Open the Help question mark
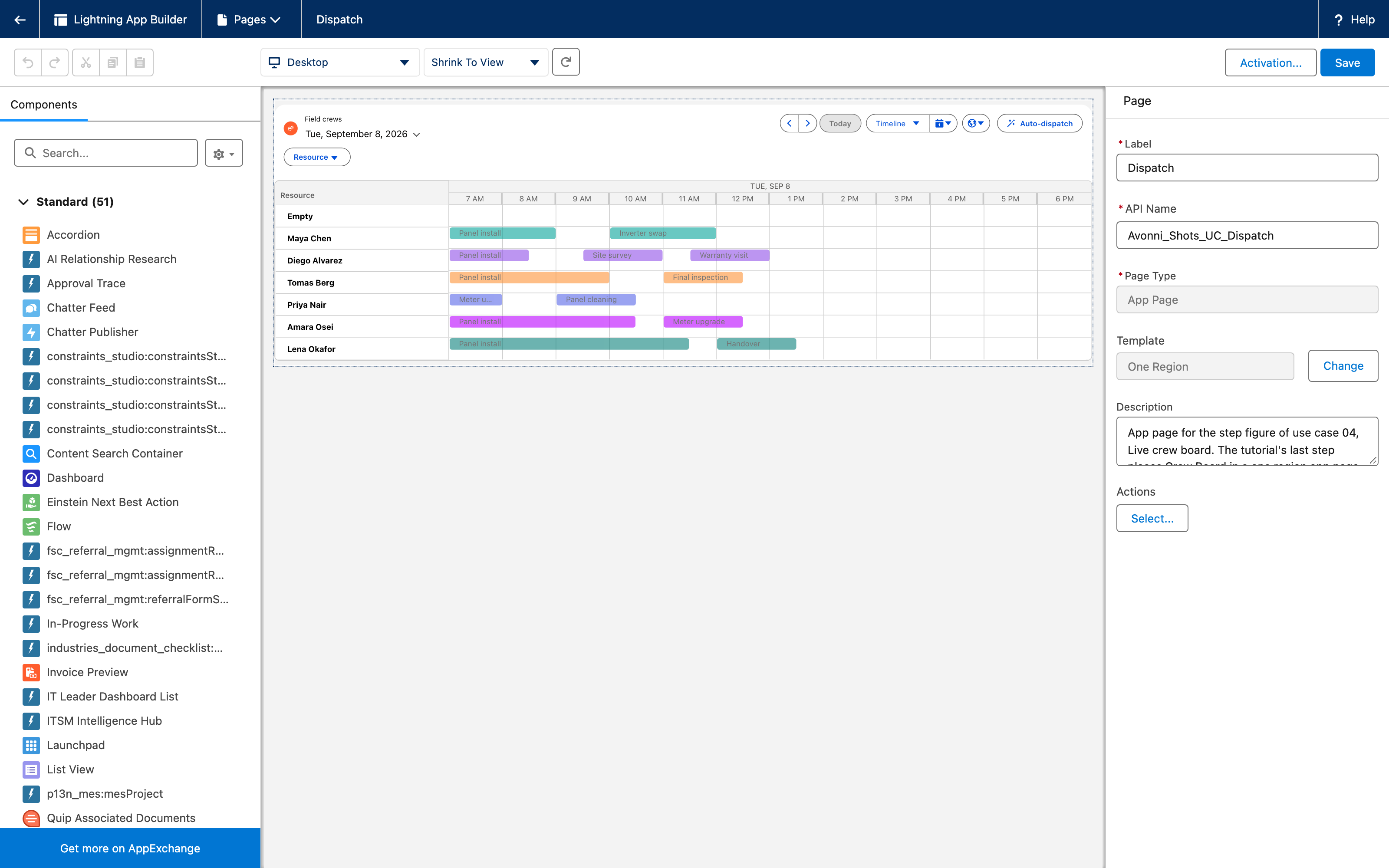Viewport: 1389px width, 868px height. point(1338,20)
